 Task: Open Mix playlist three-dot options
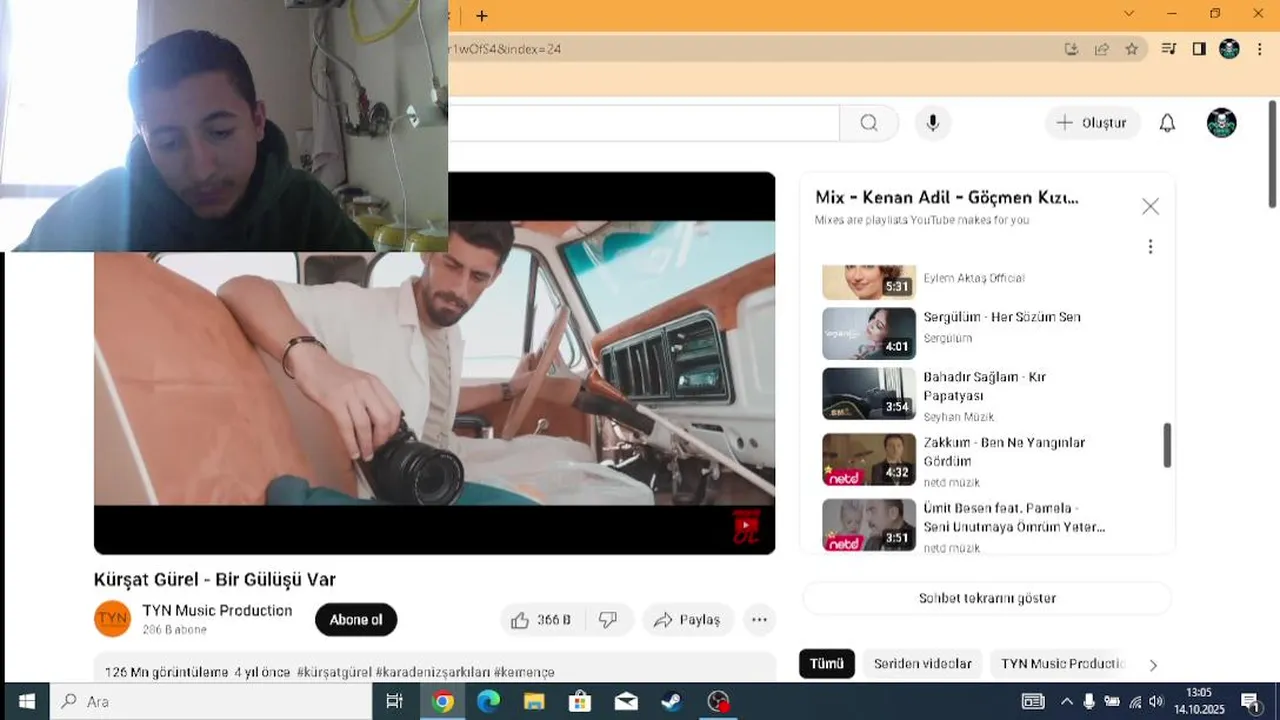click(1150, 246)
